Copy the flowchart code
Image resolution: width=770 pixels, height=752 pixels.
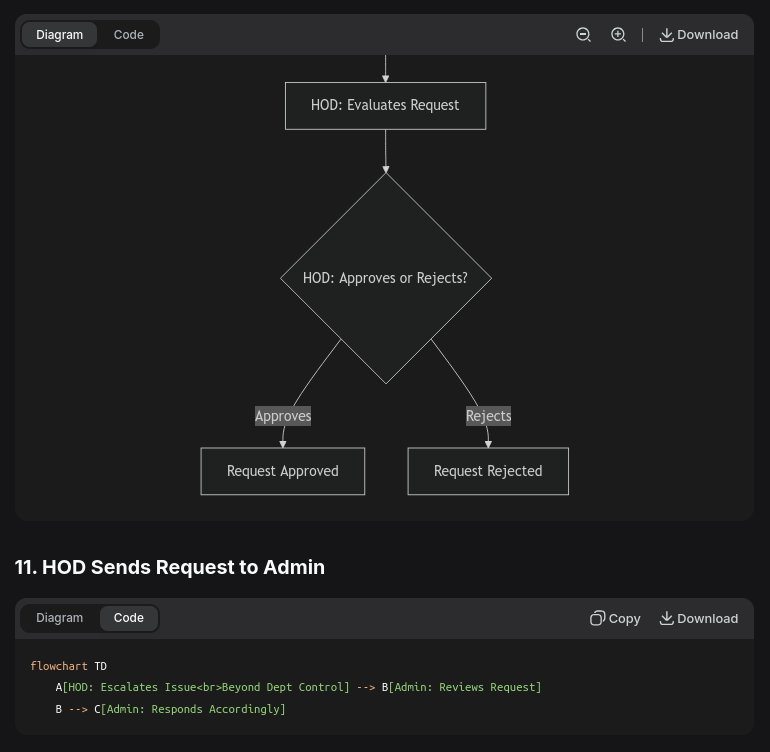[x=615, y=618]
